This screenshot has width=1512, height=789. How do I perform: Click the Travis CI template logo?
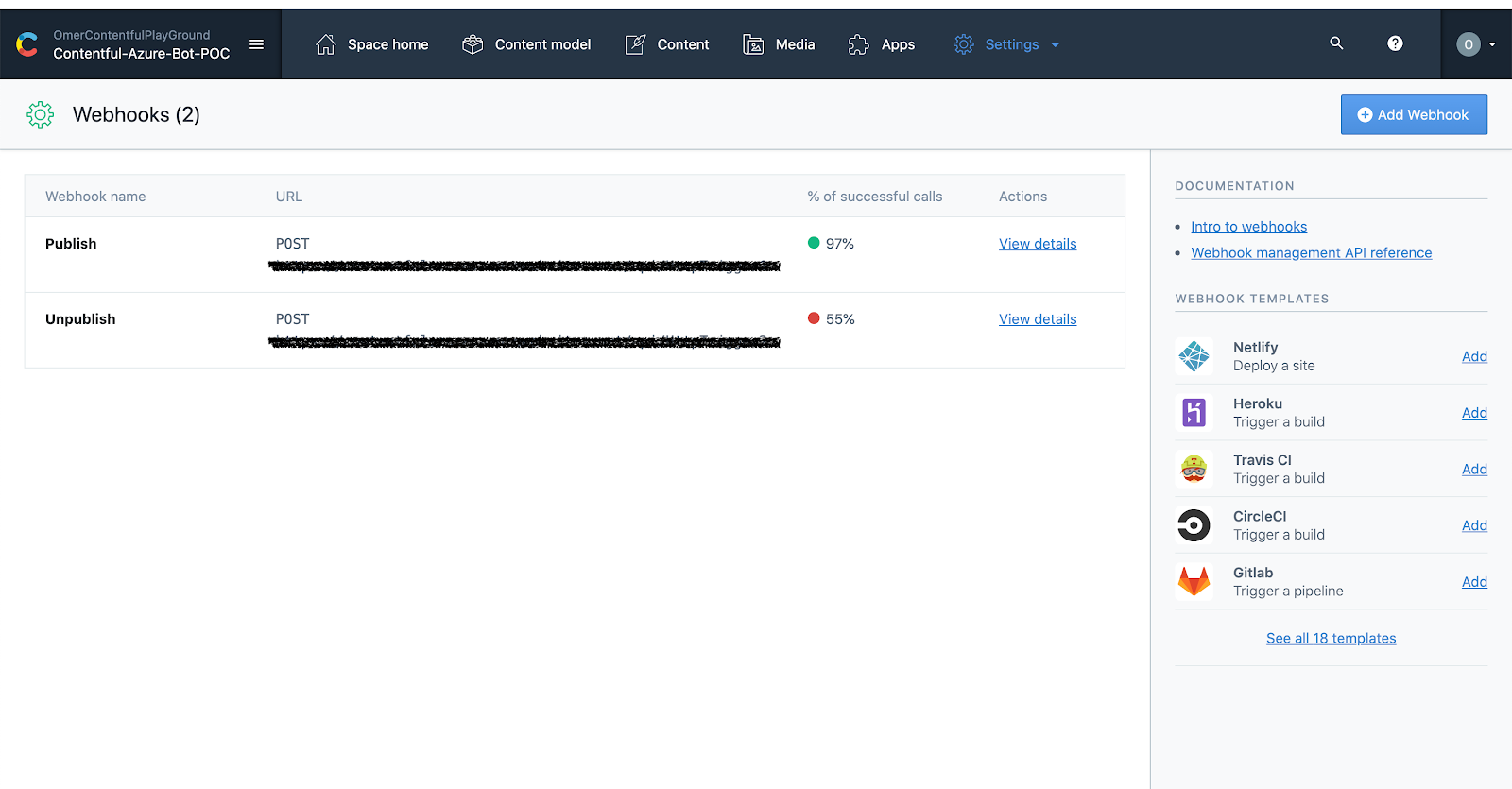(x=1194, y=469)
